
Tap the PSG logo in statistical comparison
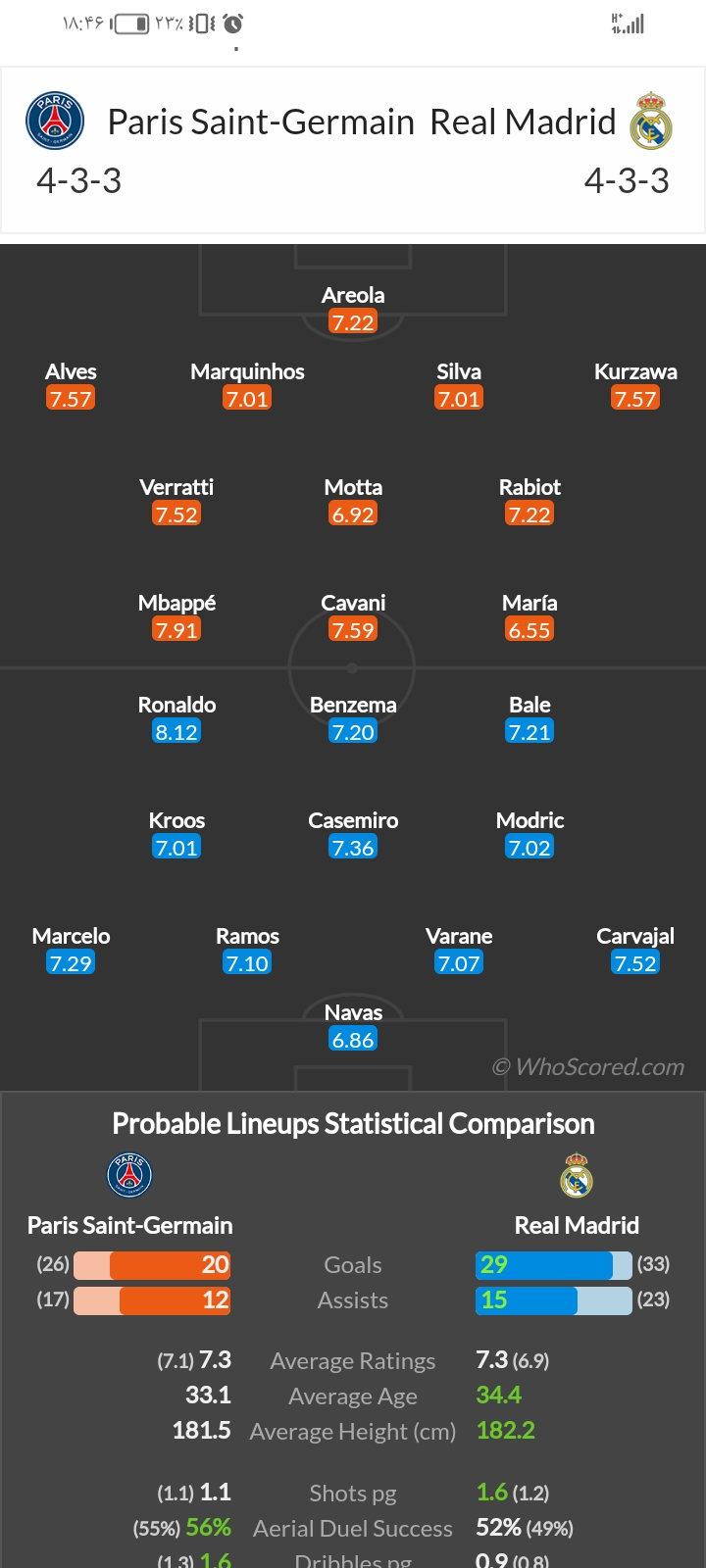tap(129, 1175)
